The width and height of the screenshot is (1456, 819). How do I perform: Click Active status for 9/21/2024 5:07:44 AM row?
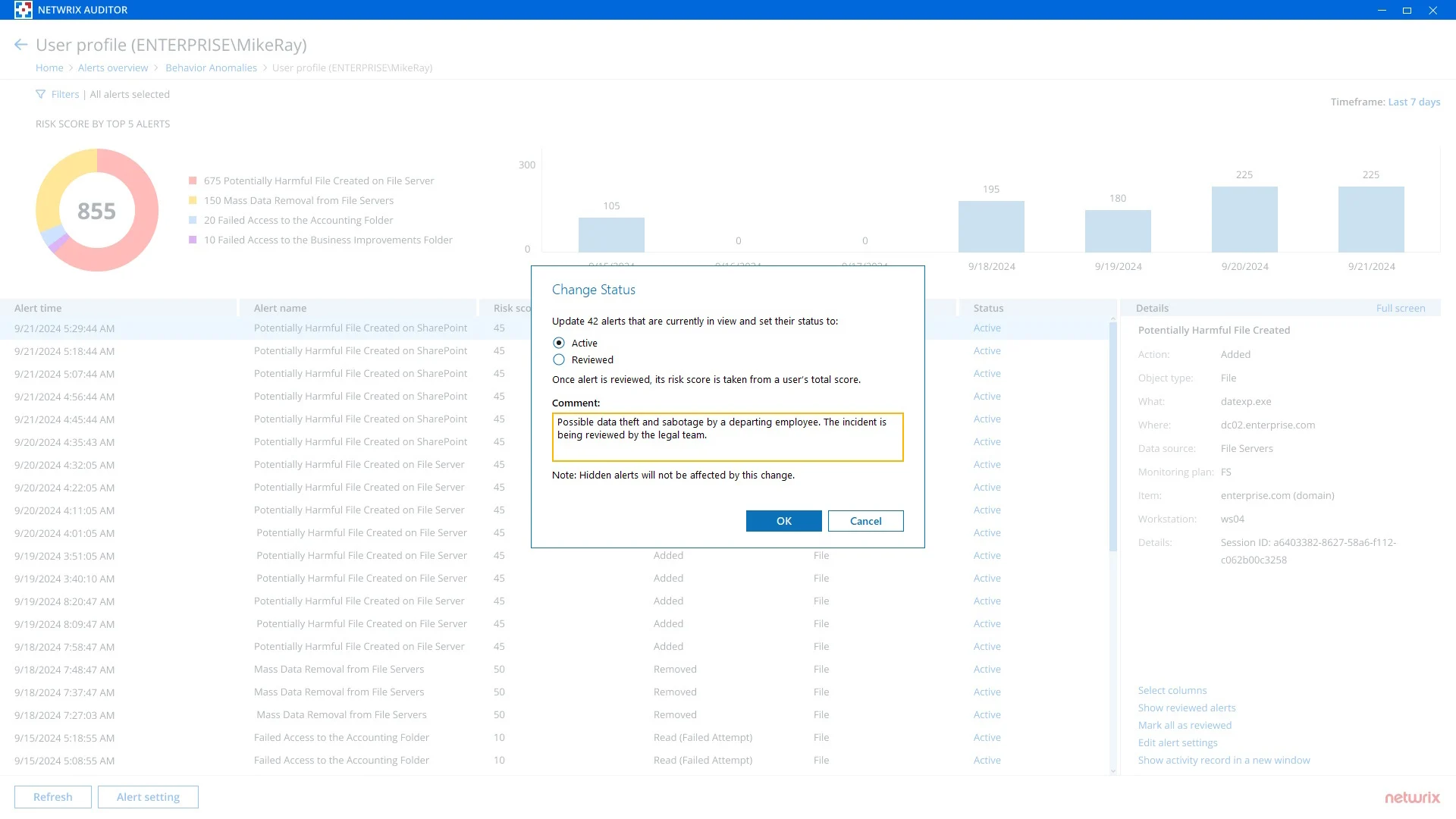(x=987, y=374)
